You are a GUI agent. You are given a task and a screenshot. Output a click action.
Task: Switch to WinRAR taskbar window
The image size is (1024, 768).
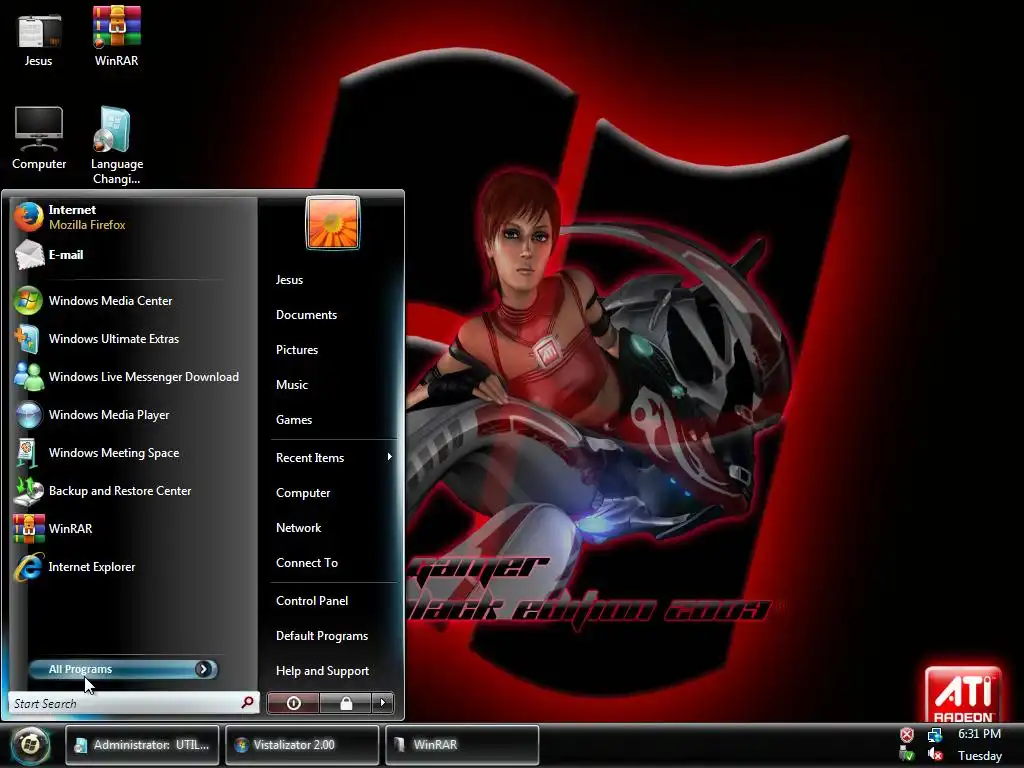pyautogui.click(x=462, y=744)
